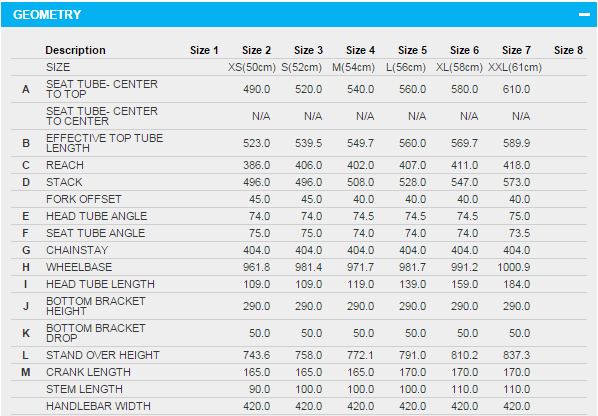
Task: Click the HEAD TUBE ANGLE row label
Action: 96,216
